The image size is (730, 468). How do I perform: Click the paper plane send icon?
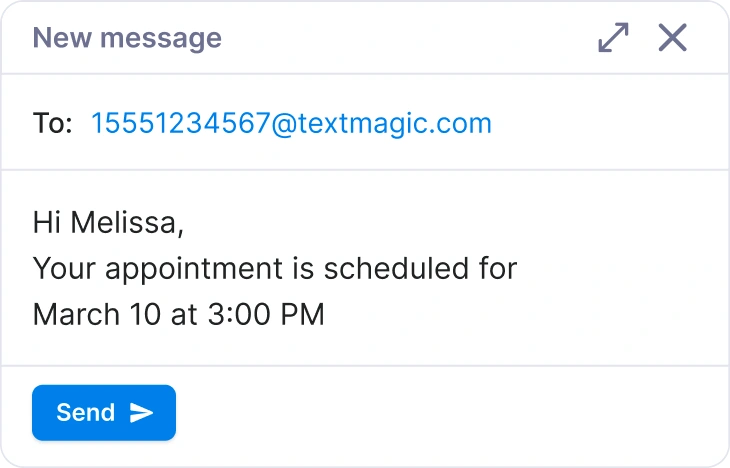[142, 413]
